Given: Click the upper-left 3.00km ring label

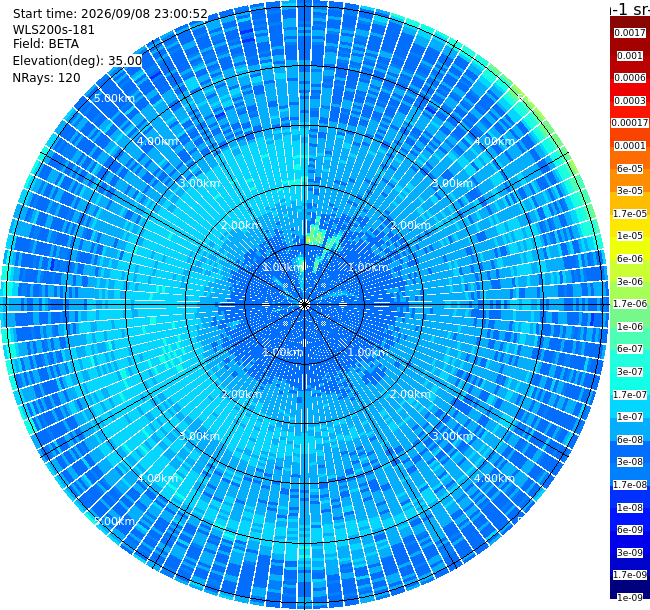Looking at the screenshot, I should tap(199, 183).
